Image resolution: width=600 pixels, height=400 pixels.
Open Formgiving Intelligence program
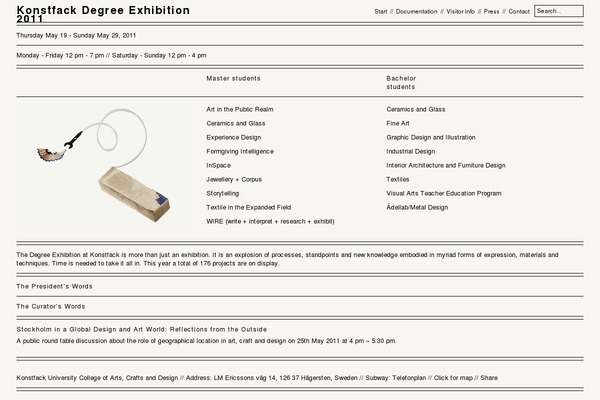240,152
